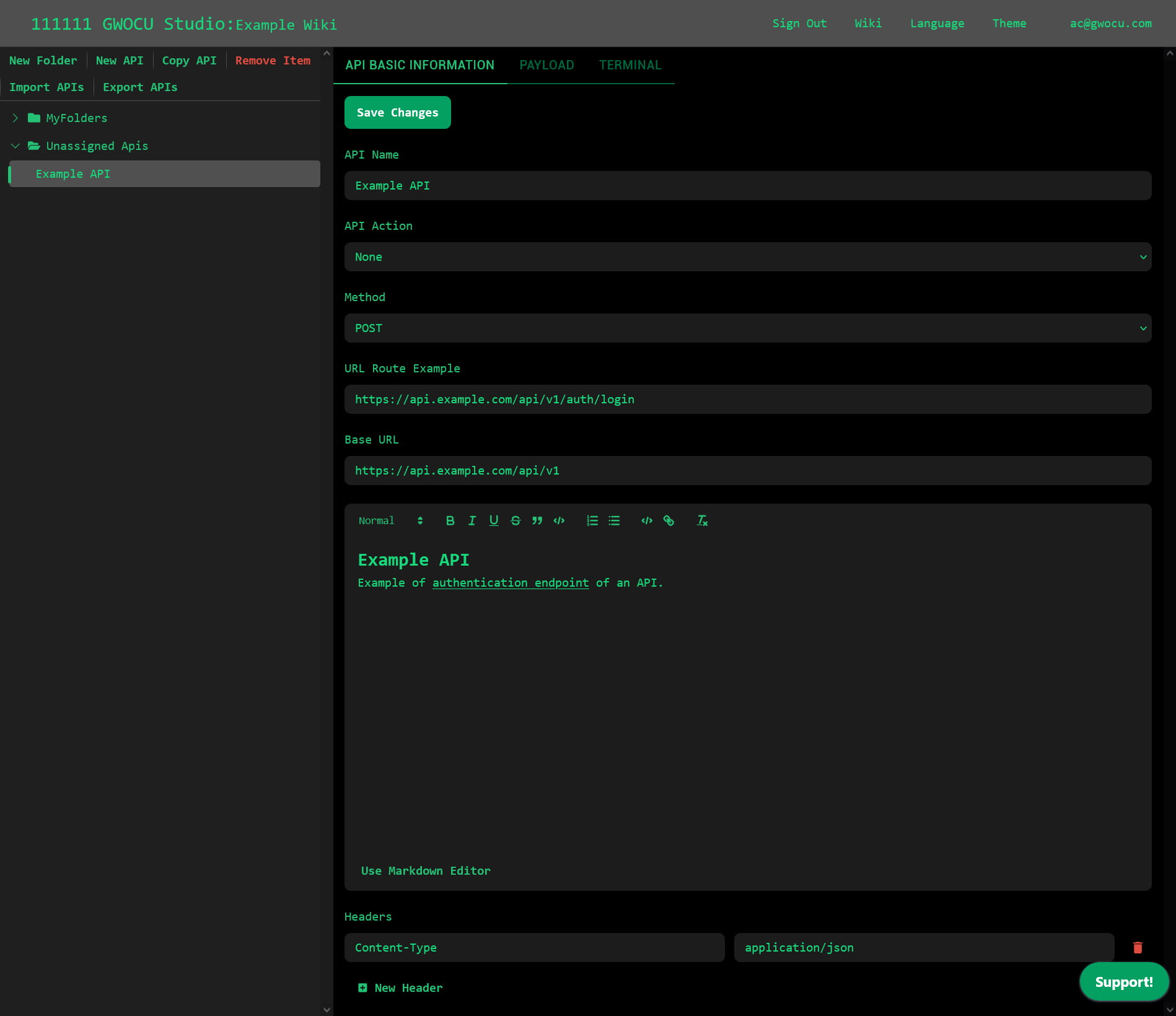This screenshot has height=1016, width=1176.
Task: Open the Theme menu
Action: tap(1009, 24)
